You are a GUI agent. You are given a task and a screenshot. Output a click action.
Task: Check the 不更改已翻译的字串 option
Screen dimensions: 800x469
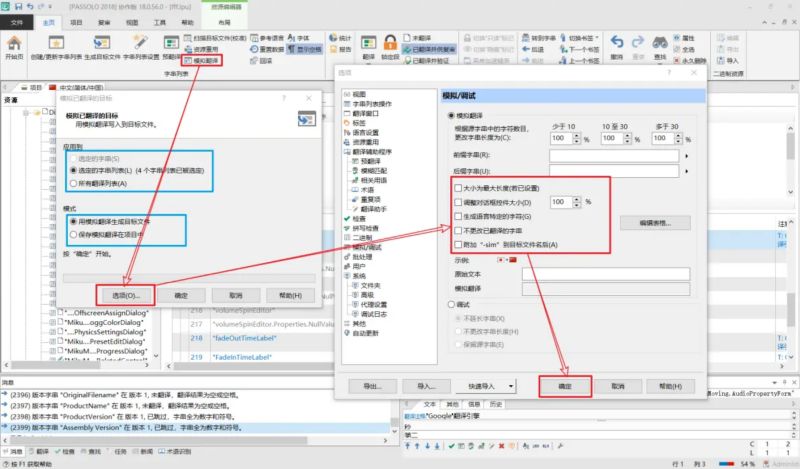point(458,230)
